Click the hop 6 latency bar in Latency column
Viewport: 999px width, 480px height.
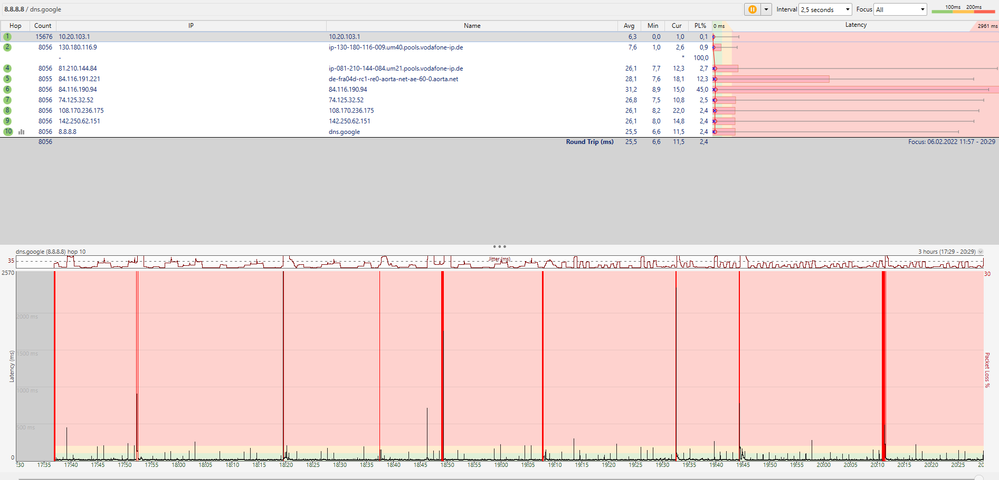[x=855, y=89]
